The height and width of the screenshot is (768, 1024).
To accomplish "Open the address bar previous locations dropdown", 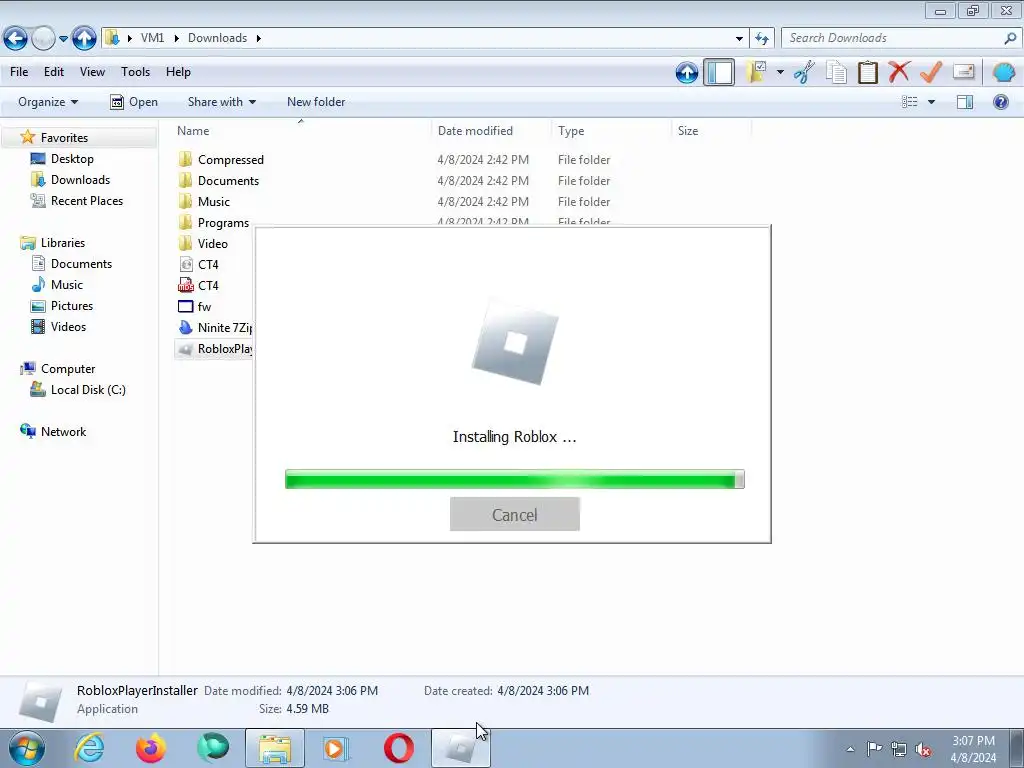I will [x=739, y=38].
